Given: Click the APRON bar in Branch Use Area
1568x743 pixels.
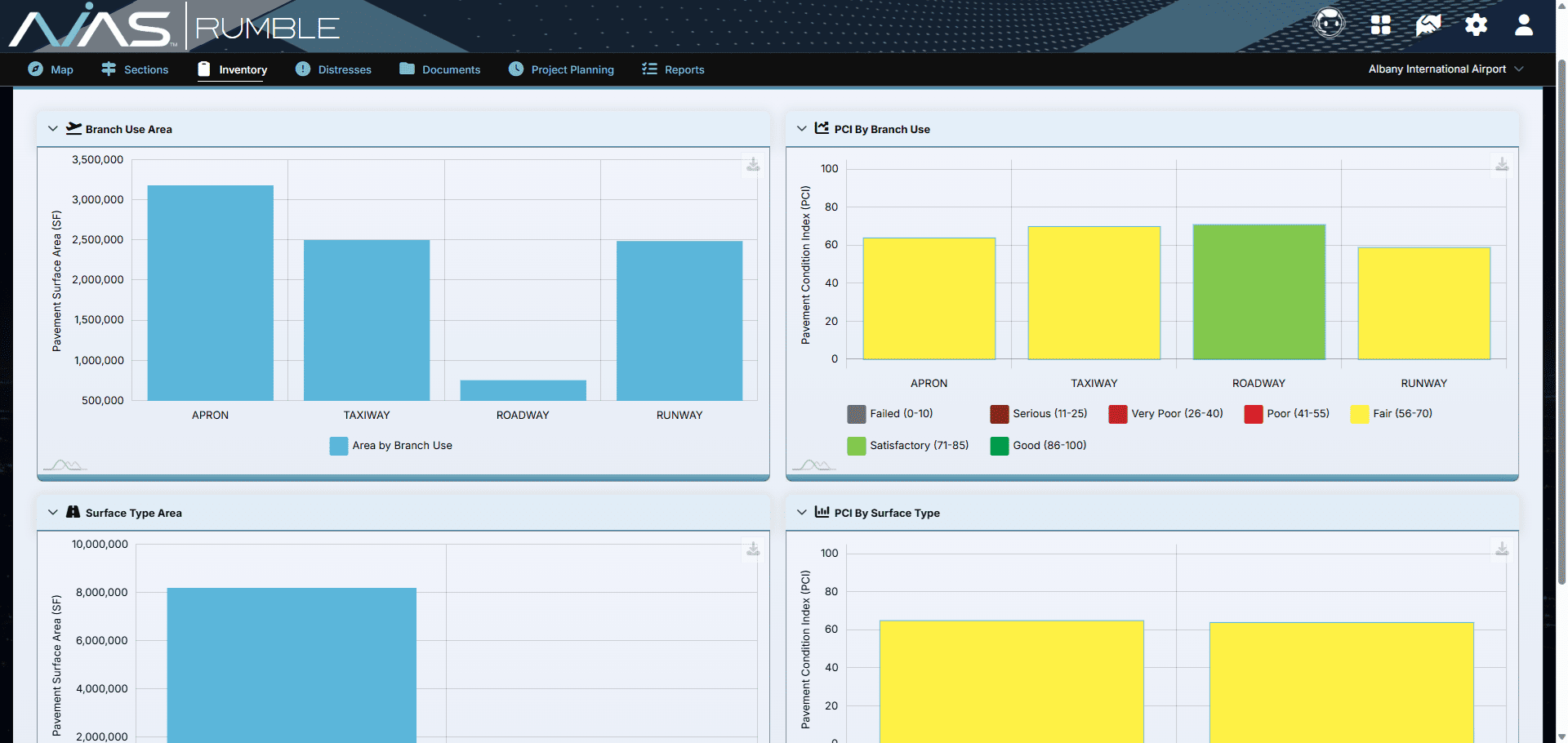Looking at the screenshot, I should [210, 293].
